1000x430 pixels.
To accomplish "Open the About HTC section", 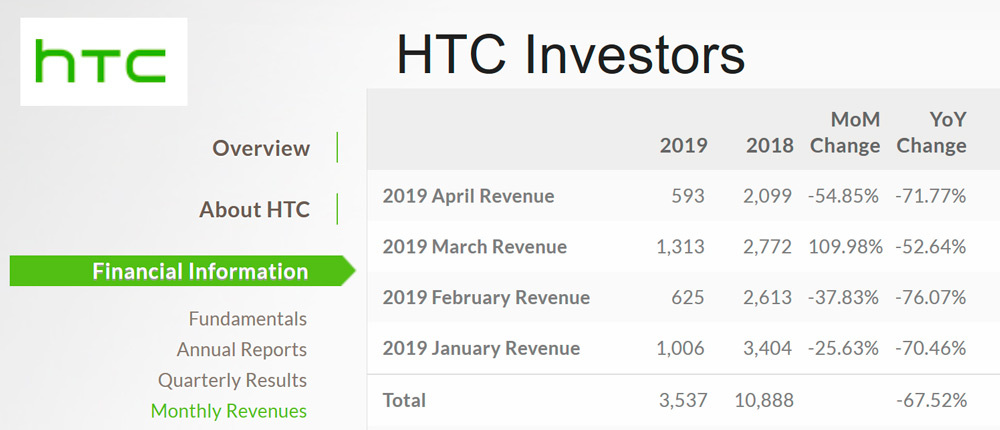I will 254,210.
